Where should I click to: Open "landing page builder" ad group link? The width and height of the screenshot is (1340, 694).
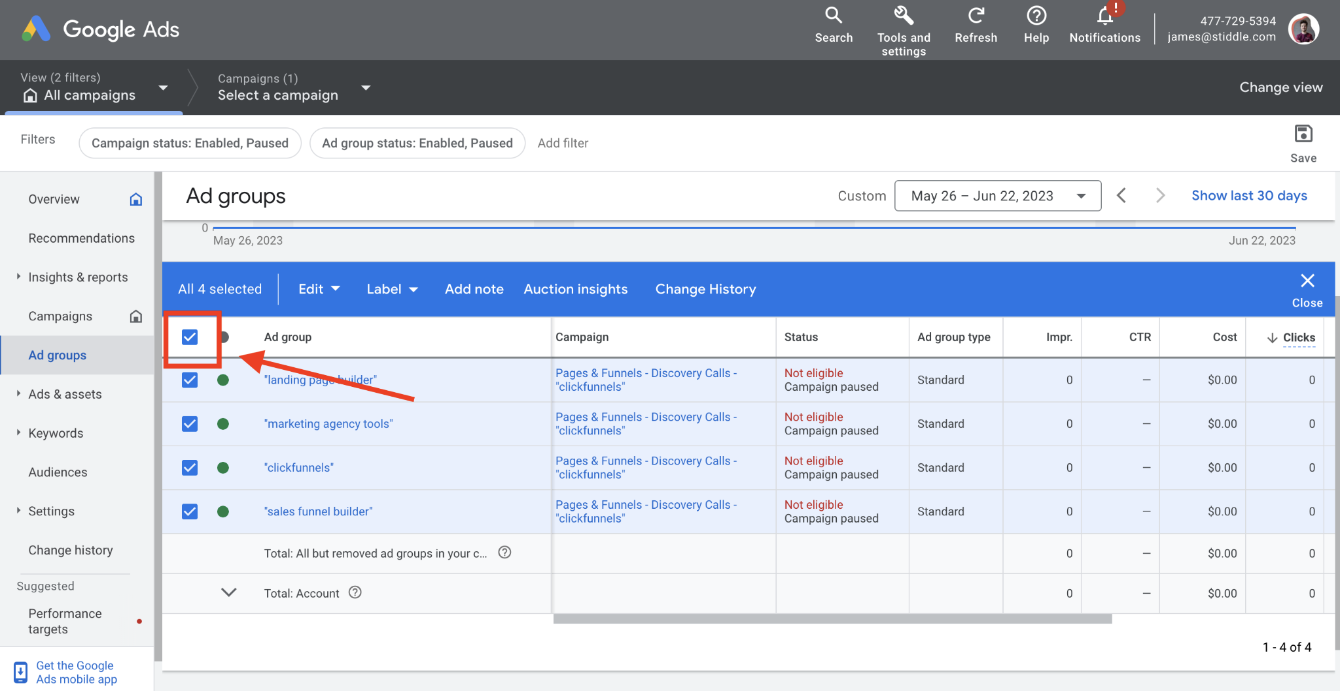click(321, 380)
